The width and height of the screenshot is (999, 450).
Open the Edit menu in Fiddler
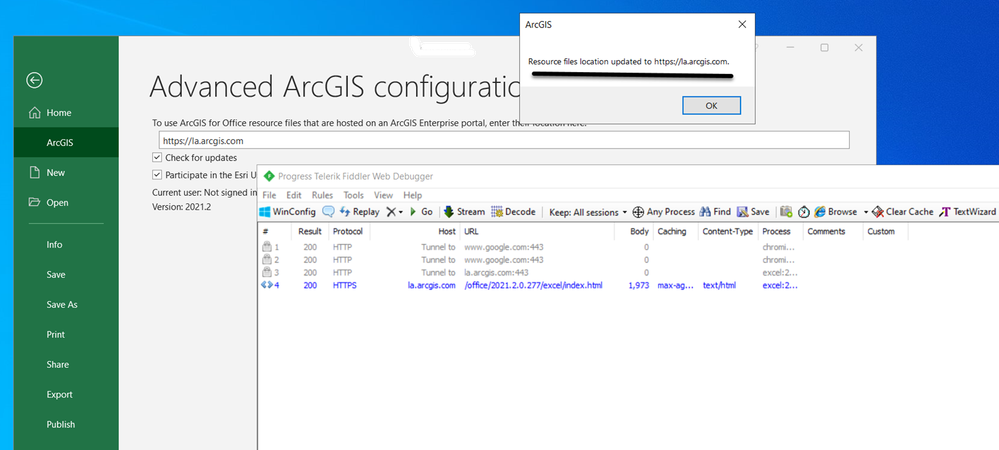[294, 195]
